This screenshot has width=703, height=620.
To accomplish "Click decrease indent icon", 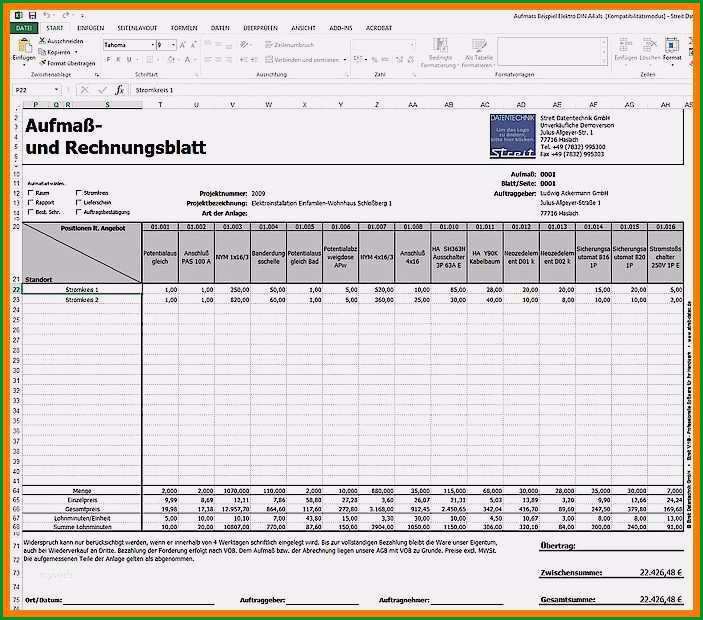I will 243,60.
